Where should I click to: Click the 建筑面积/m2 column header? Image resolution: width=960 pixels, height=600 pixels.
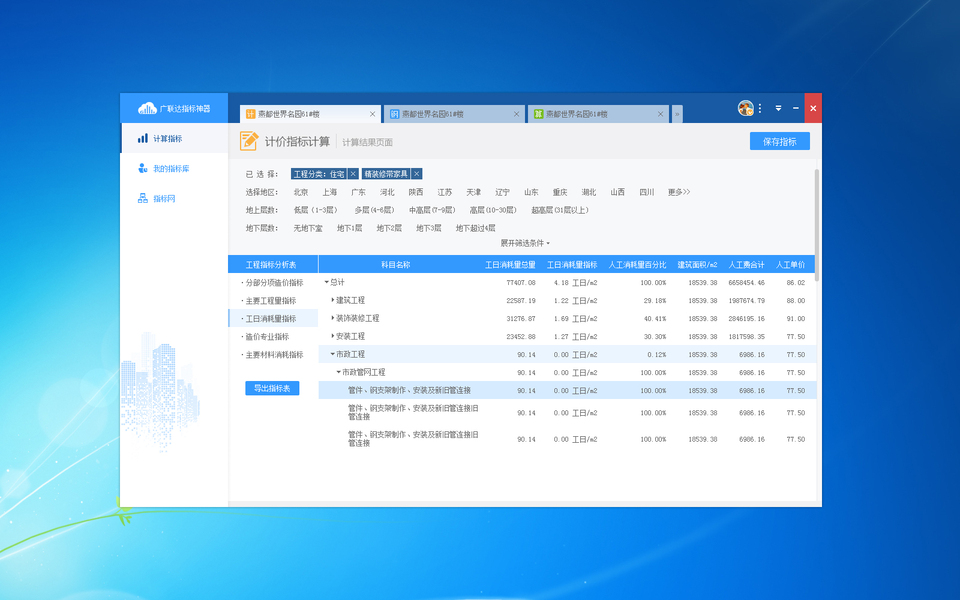coord(697,264)
